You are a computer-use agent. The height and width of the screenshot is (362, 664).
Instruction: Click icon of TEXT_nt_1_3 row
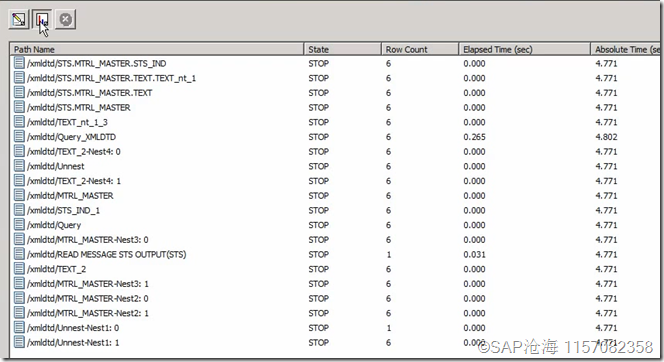point(19,122)
